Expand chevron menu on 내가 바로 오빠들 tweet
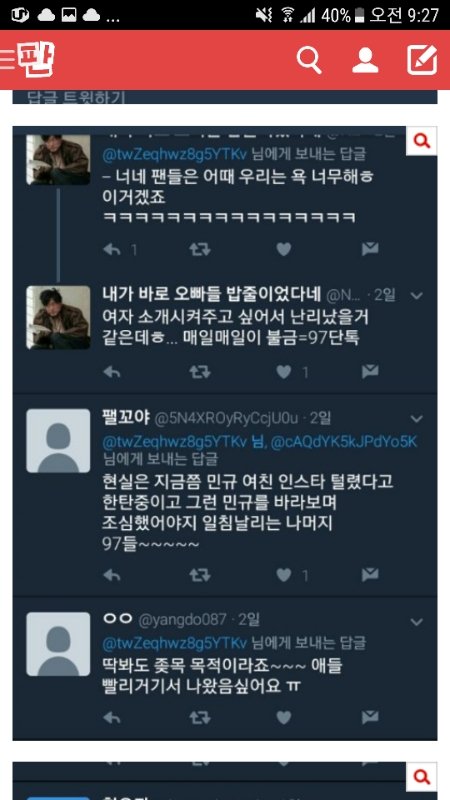The width and height of the screenshot is (450, 800). tap(417, 296)
